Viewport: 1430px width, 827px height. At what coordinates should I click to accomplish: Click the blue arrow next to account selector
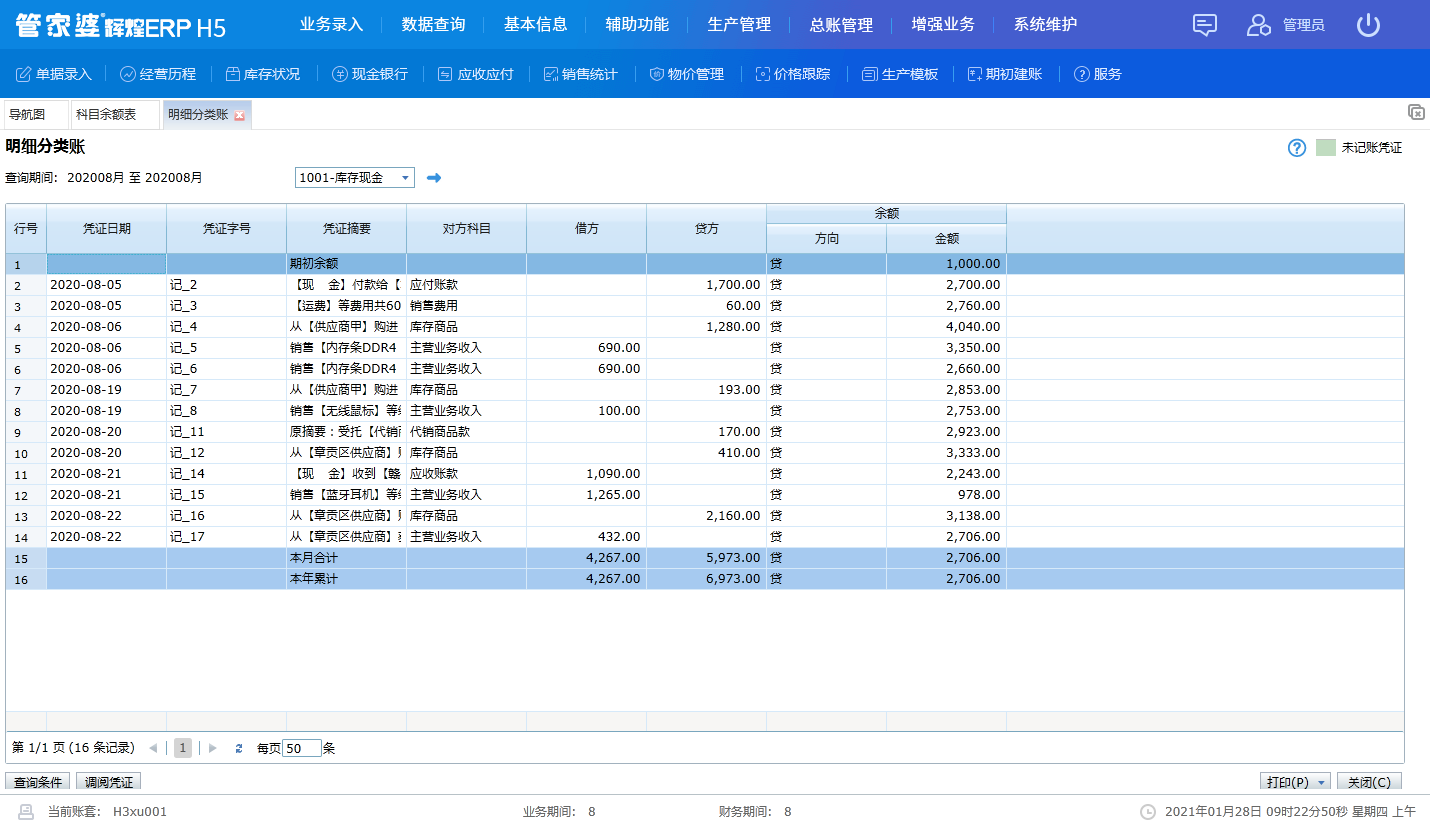[434, 178]
